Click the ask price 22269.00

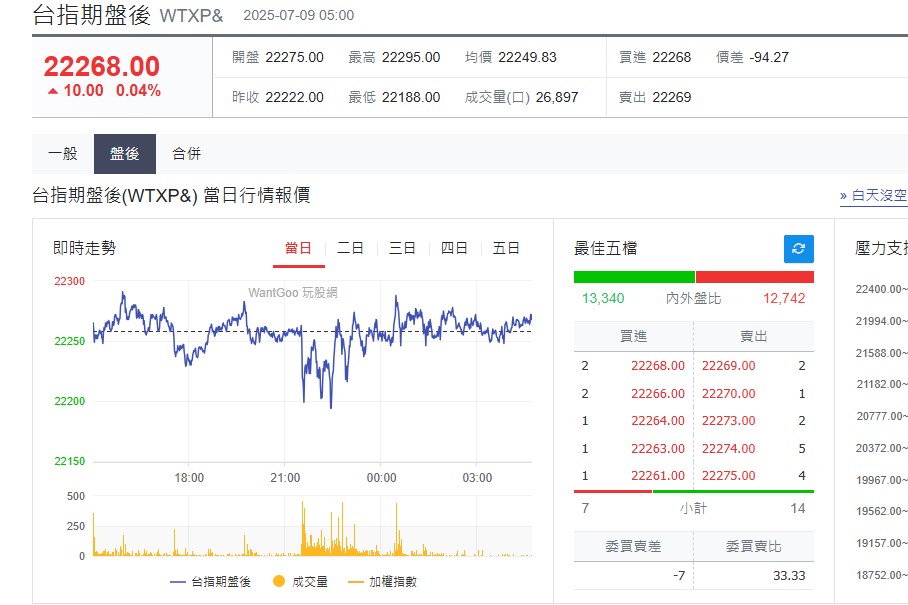tap(728, 366)
